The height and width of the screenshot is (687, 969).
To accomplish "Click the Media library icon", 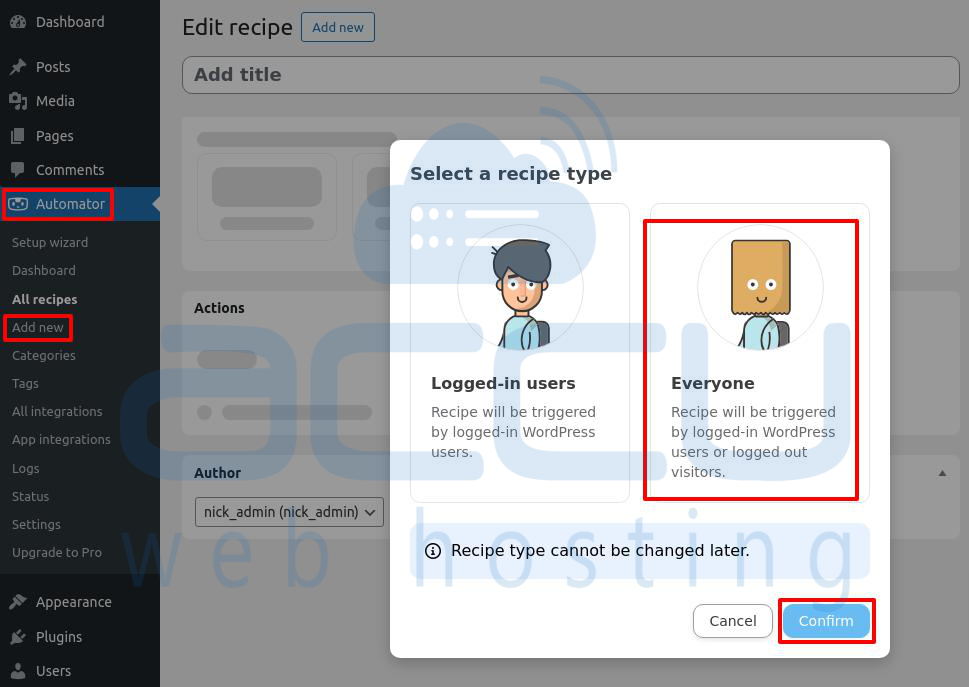I will (18, 101).
